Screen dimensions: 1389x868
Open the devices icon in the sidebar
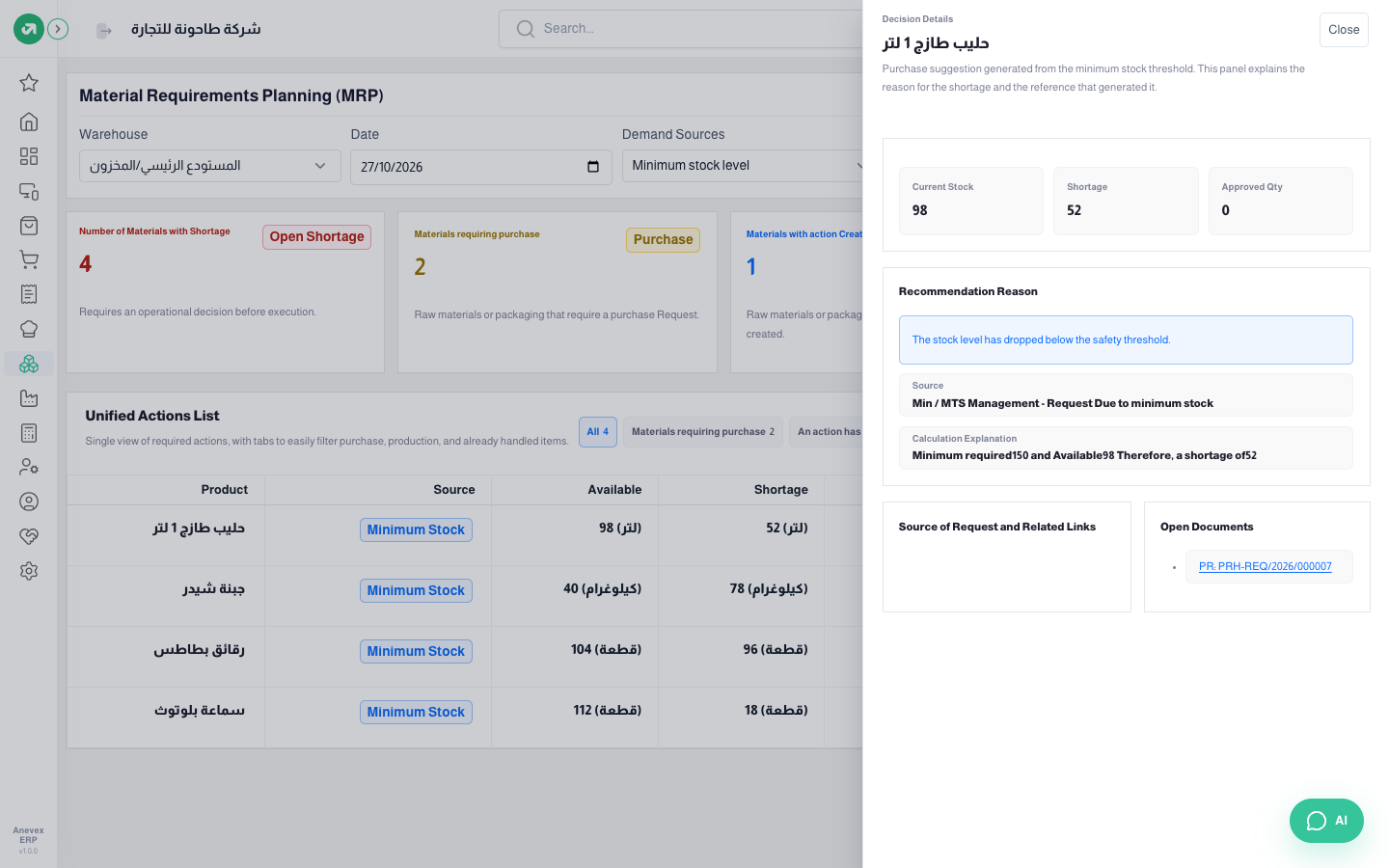(x=29, y=191)
